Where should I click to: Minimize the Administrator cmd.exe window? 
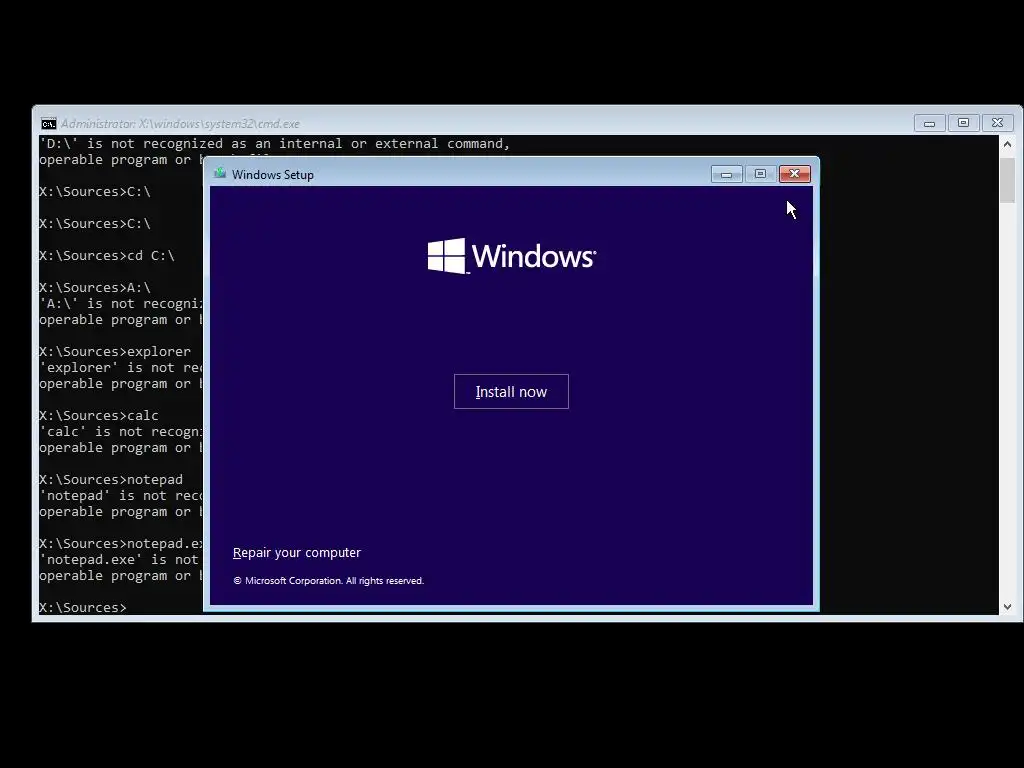(929, 123)
